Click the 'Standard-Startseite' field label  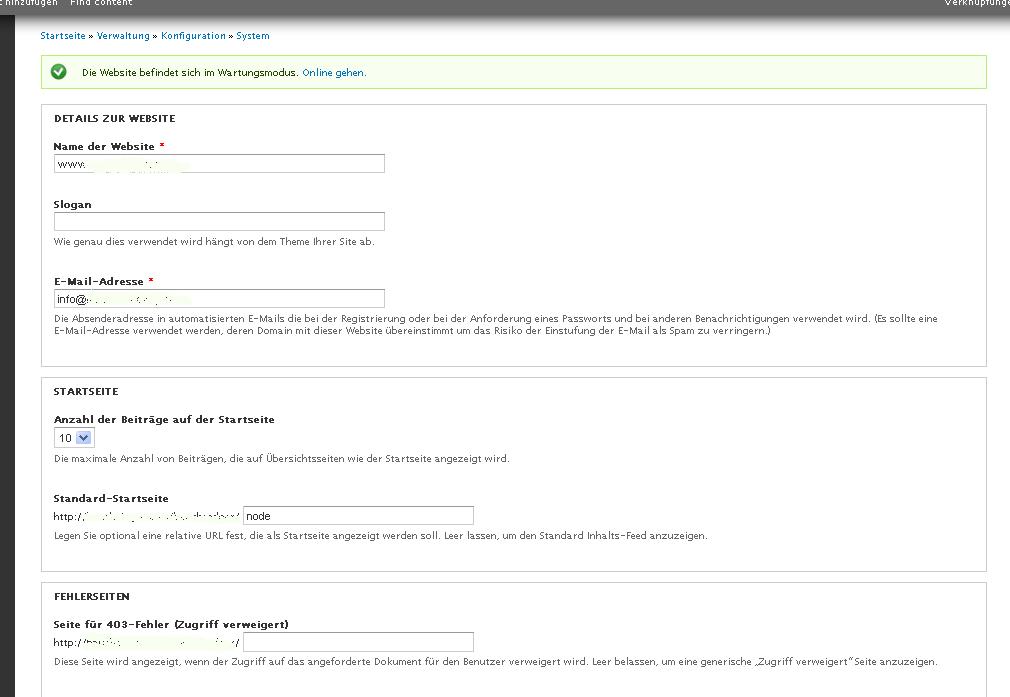[111, 498]
